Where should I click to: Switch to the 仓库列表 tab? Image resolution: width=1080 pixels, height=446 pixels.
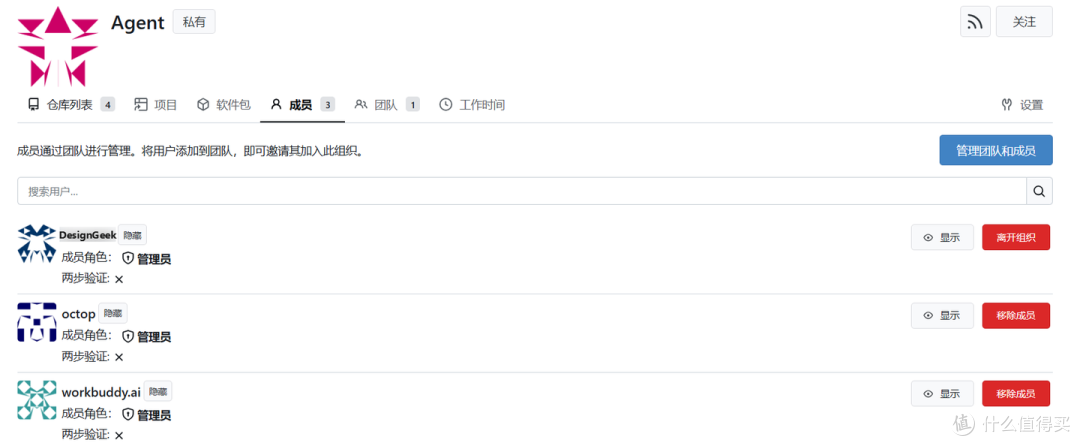tap(70, 105)
